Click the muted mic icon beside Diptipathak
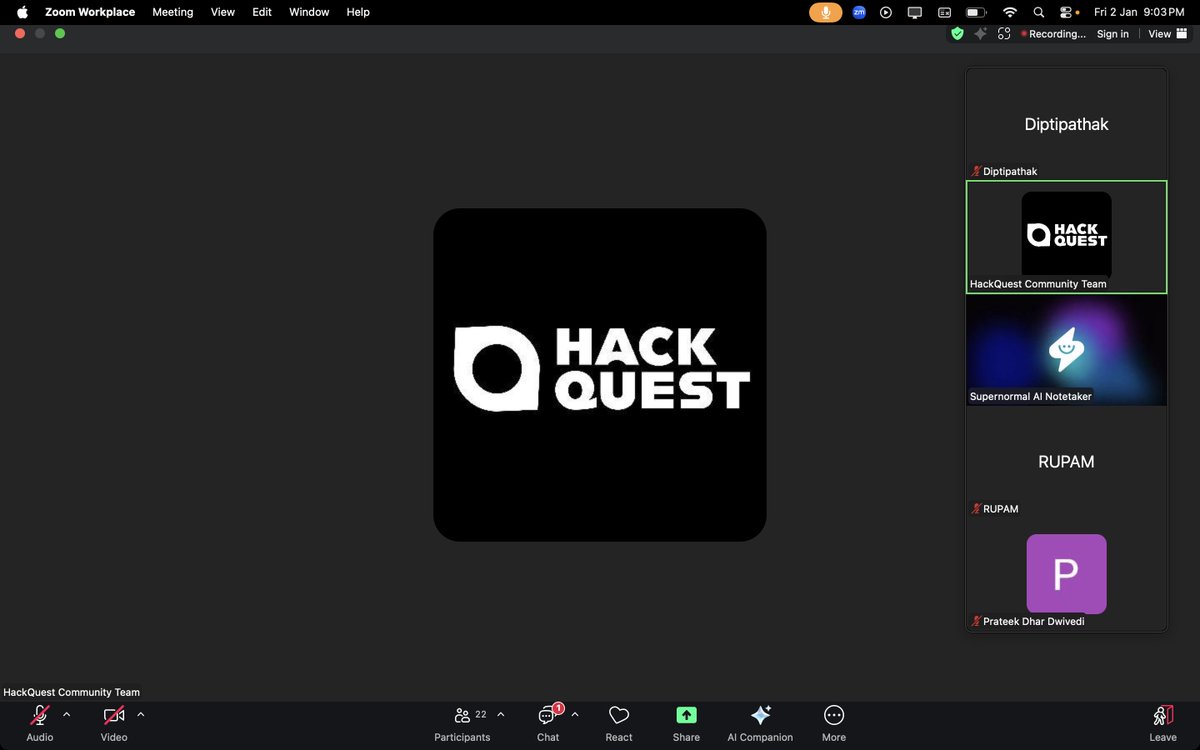The width and height of the screenshot is (1200, 750). click(x=976, y=171)
